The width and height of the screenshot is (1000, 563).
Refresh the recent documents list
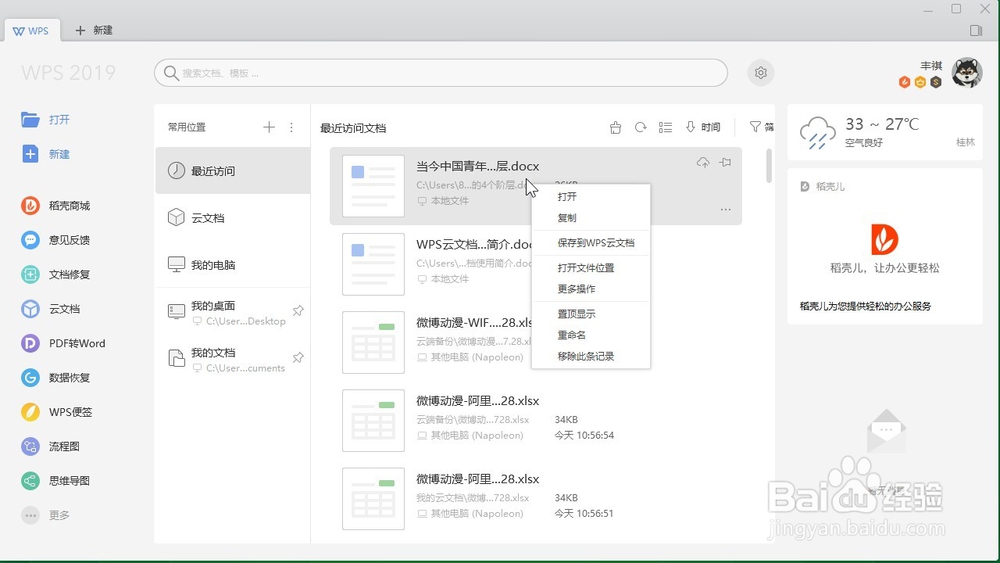coord(640,128)
